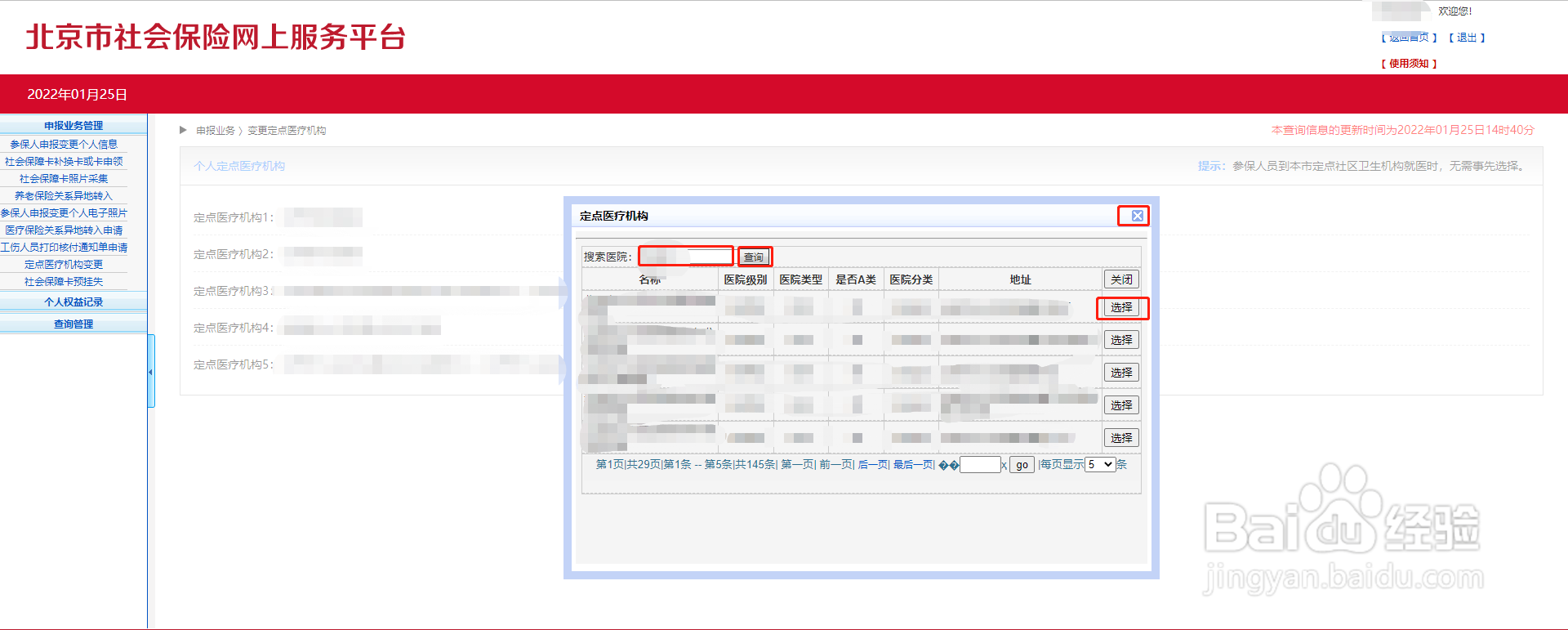The width and height of the screenshot is (1568, 630).
Task: Click the 定点医疗机构4 field label
Action: point(234,328)
